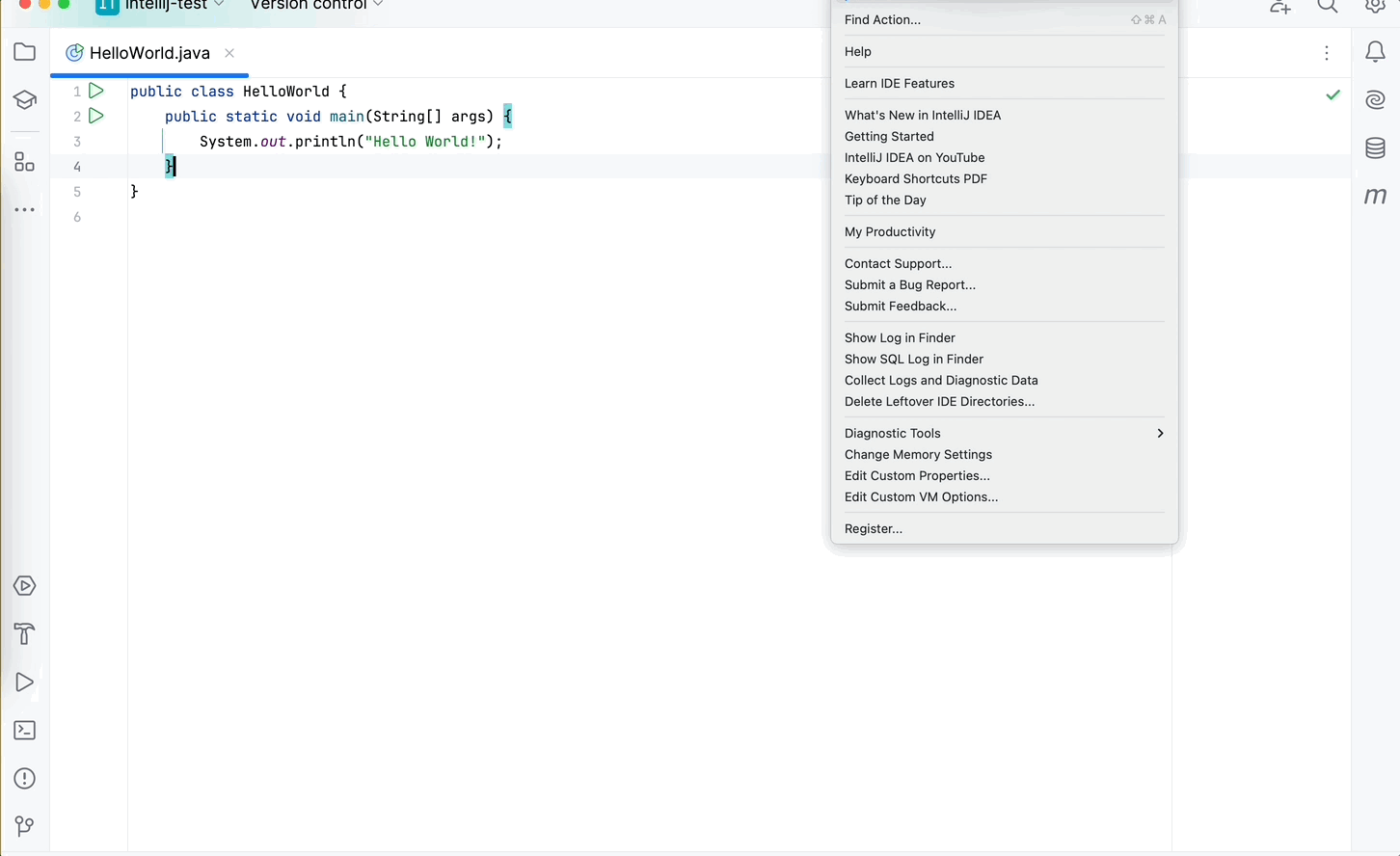1400x856 pixels.
Task: Choose Collect Logs and Diagnostic Data
Action: [x=1004, y=381]
